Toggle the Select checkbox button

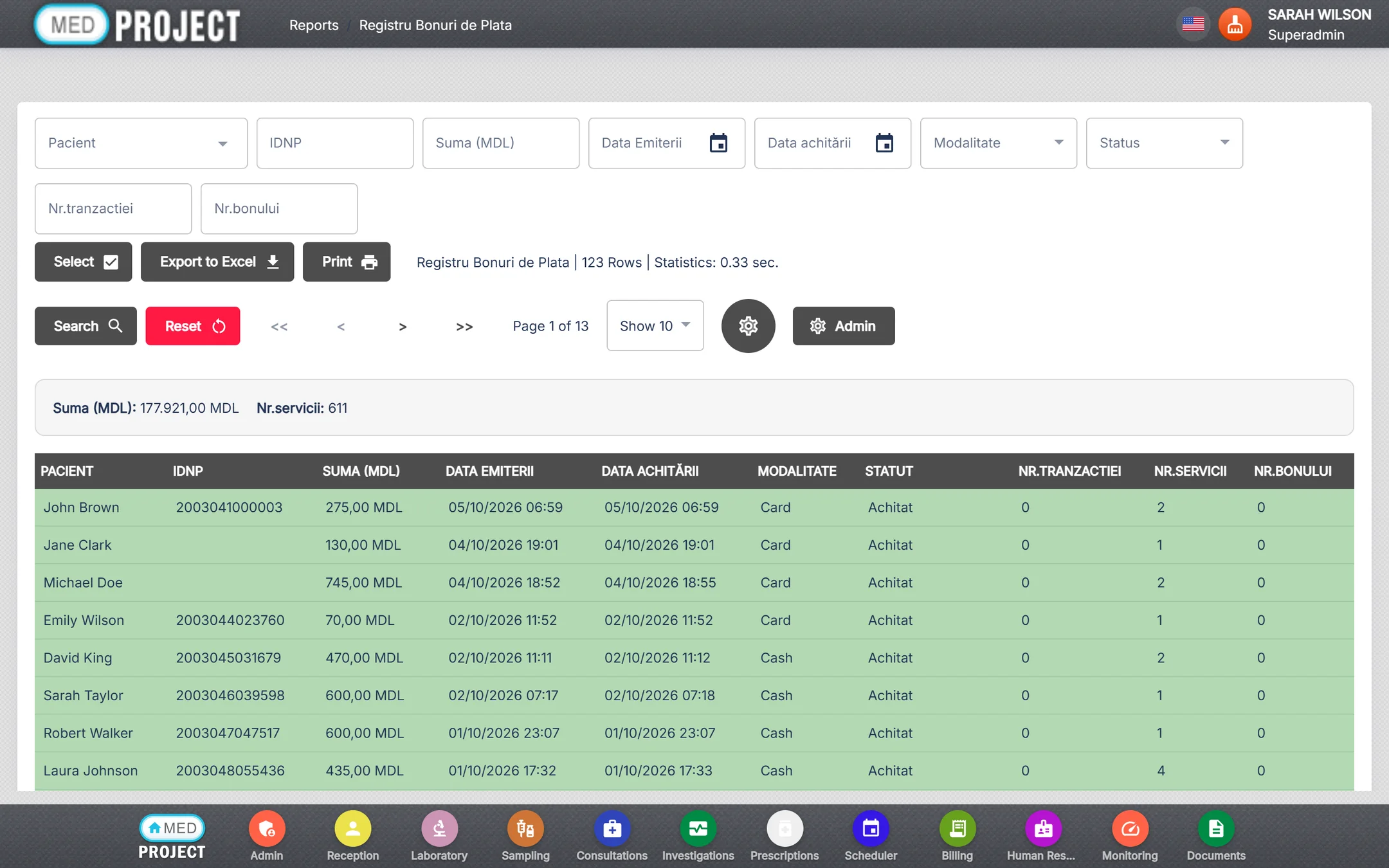[x=83, y=262]
